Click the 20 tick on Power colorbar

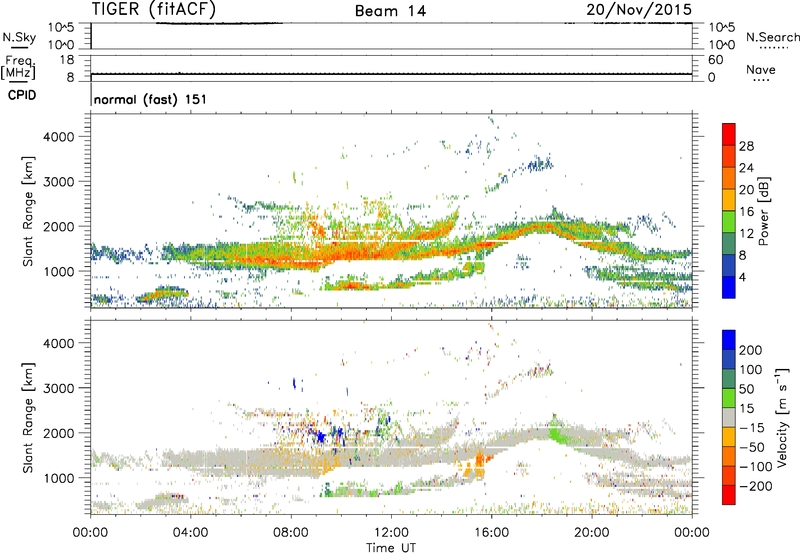tap(746, 190)
